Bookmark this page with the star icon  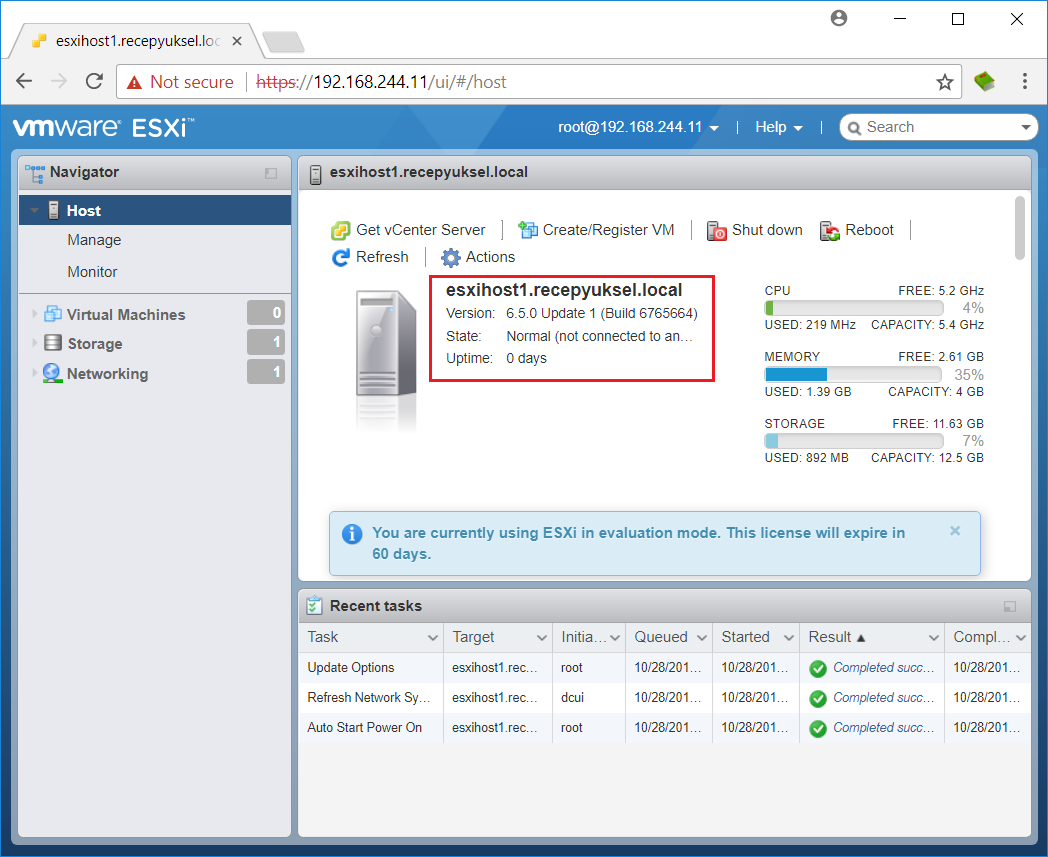pyautogui.click(x=944, y=82)
